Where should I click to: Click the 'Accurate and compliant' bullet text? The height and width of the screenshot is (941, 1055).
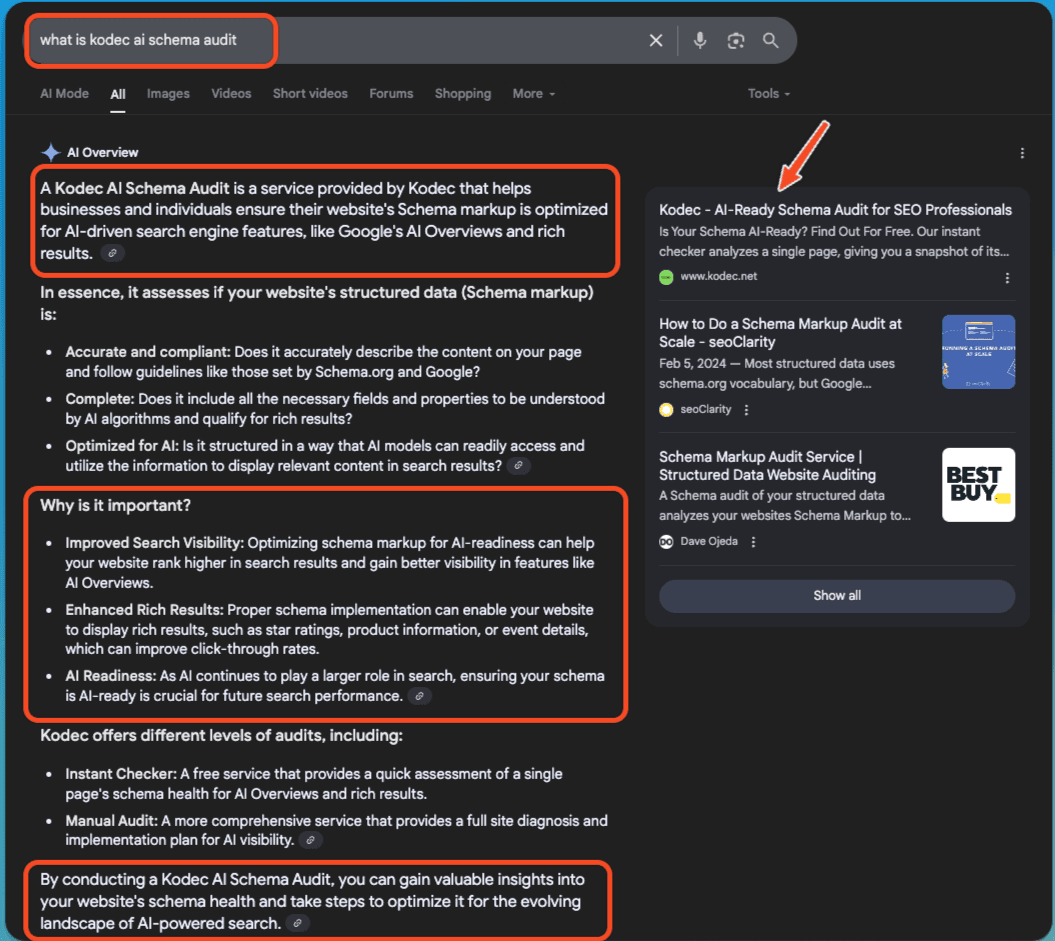(324, 362)
